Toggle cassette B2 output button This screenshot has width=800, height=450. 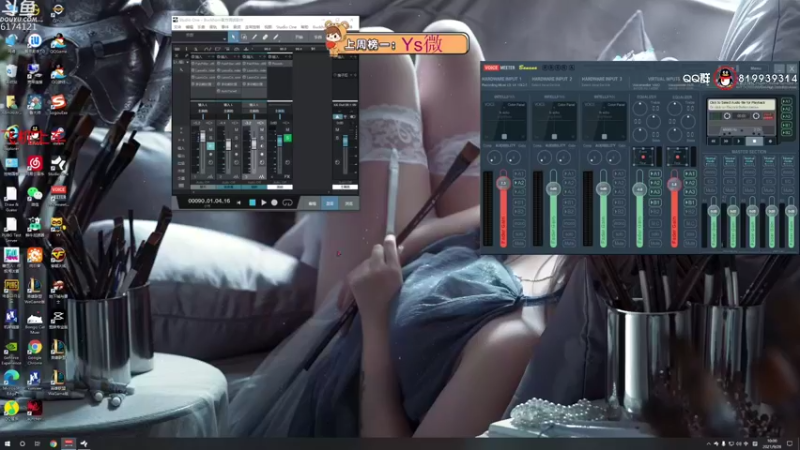tap(786, 133)
